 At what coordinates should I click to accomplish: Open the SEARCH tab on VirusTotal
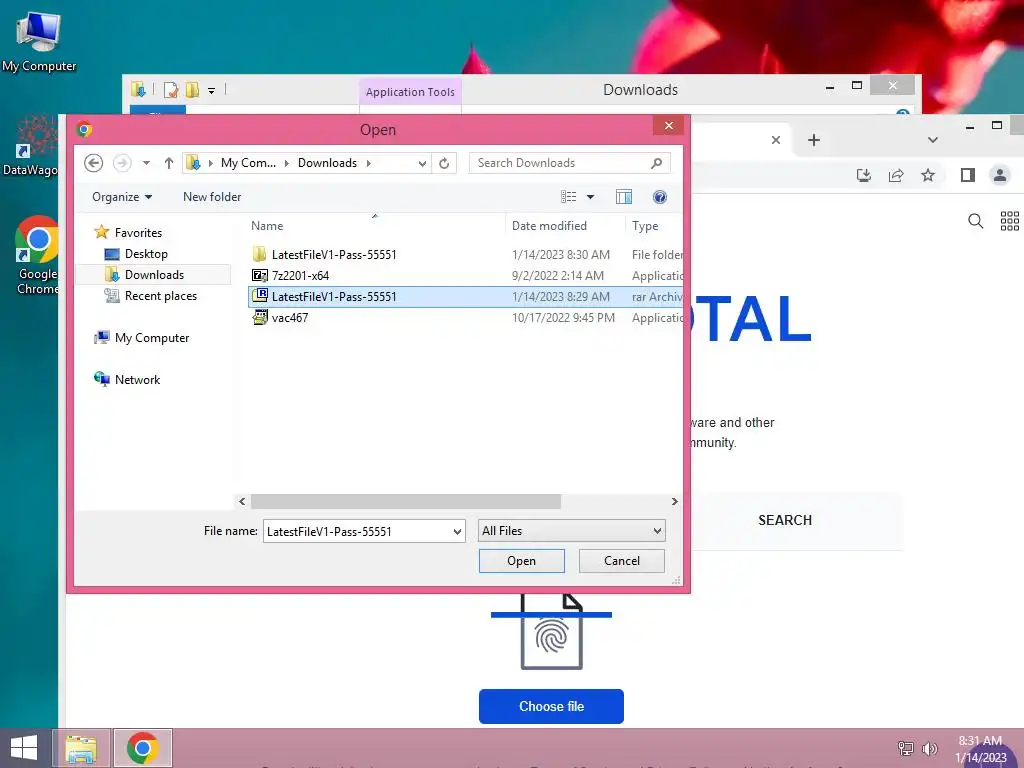point(785,520)
